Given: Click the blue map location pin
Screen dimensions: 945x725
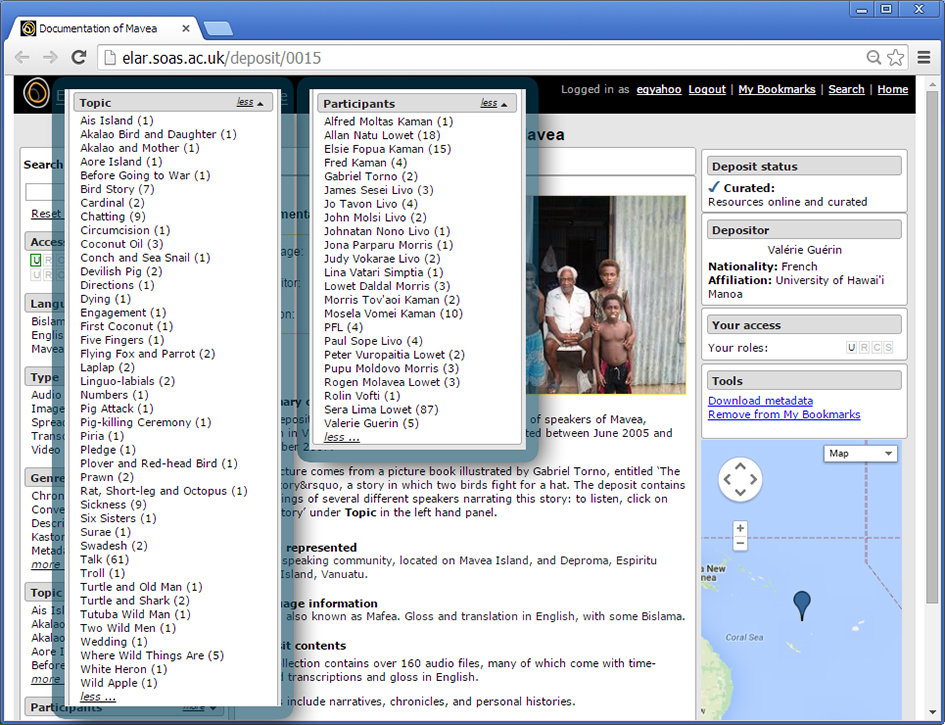Looking at the screenshot, I should pyautogui.click(x=802, y=604).
